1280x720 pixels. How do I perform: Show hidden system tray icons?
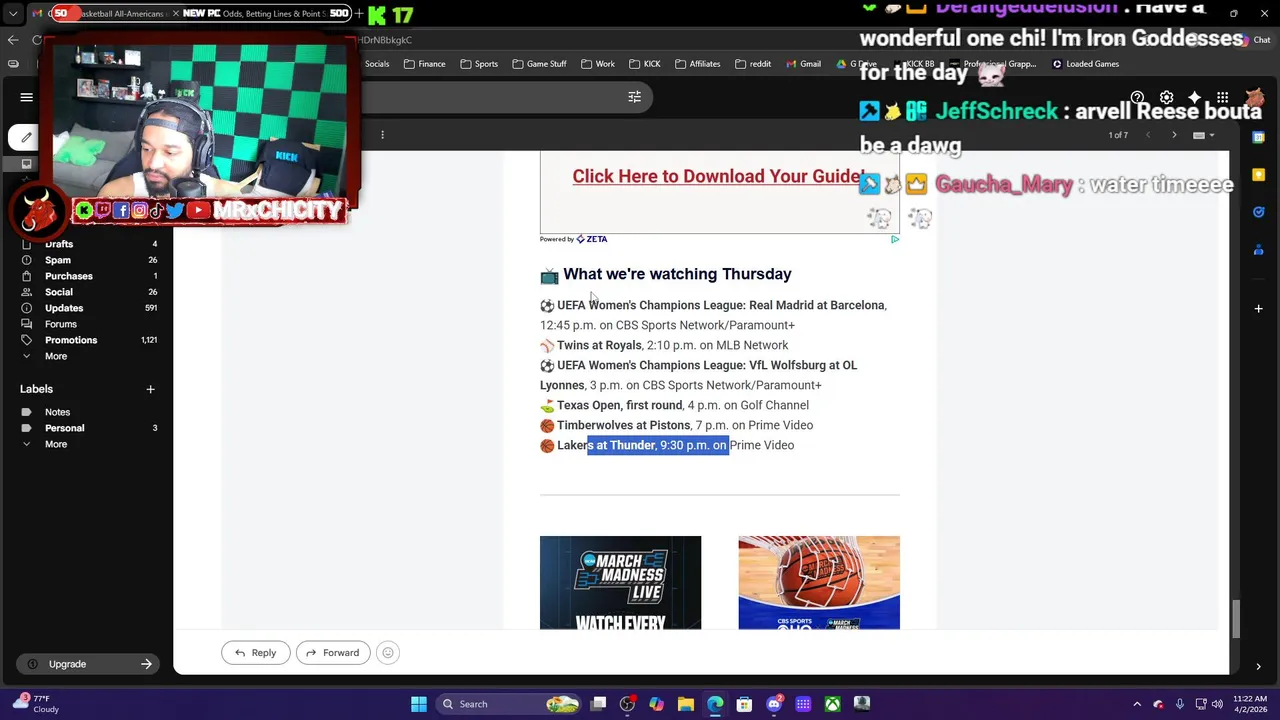(x=1137, y=704)
